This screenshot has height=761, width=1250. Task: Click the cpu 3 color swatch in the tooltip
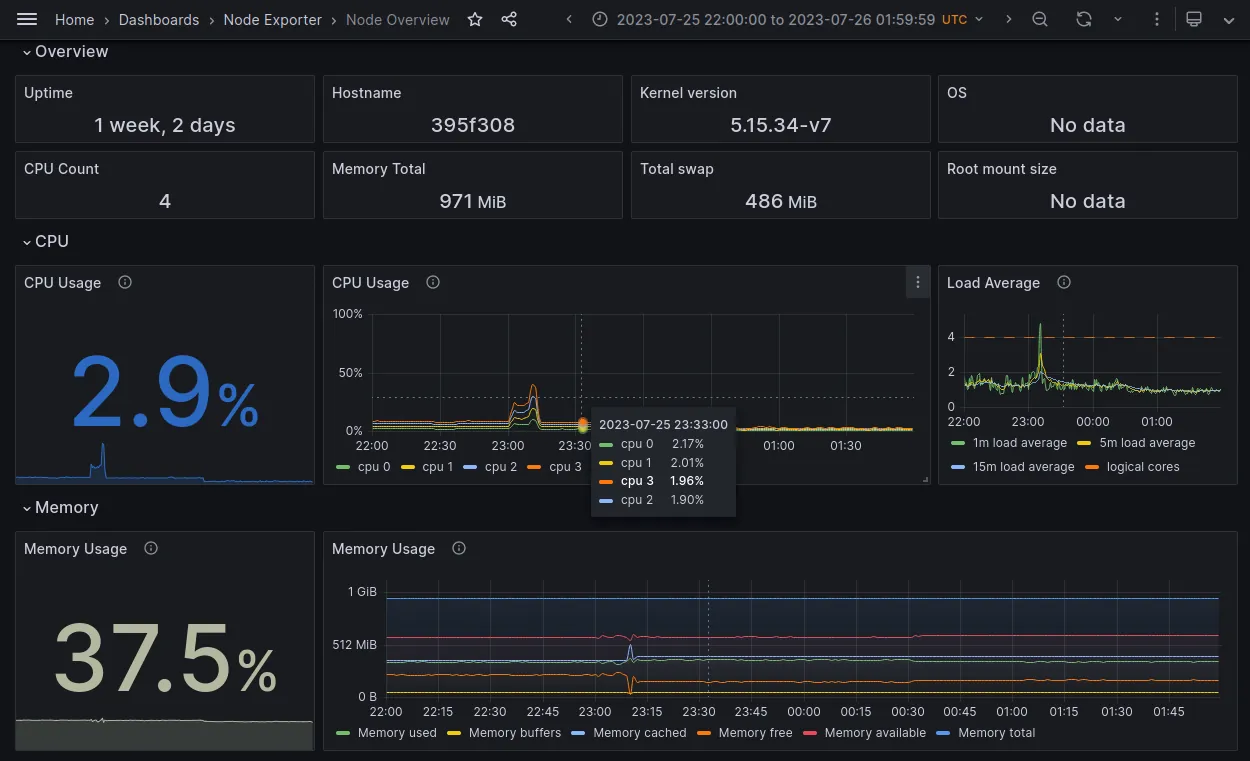click(609, 481)
